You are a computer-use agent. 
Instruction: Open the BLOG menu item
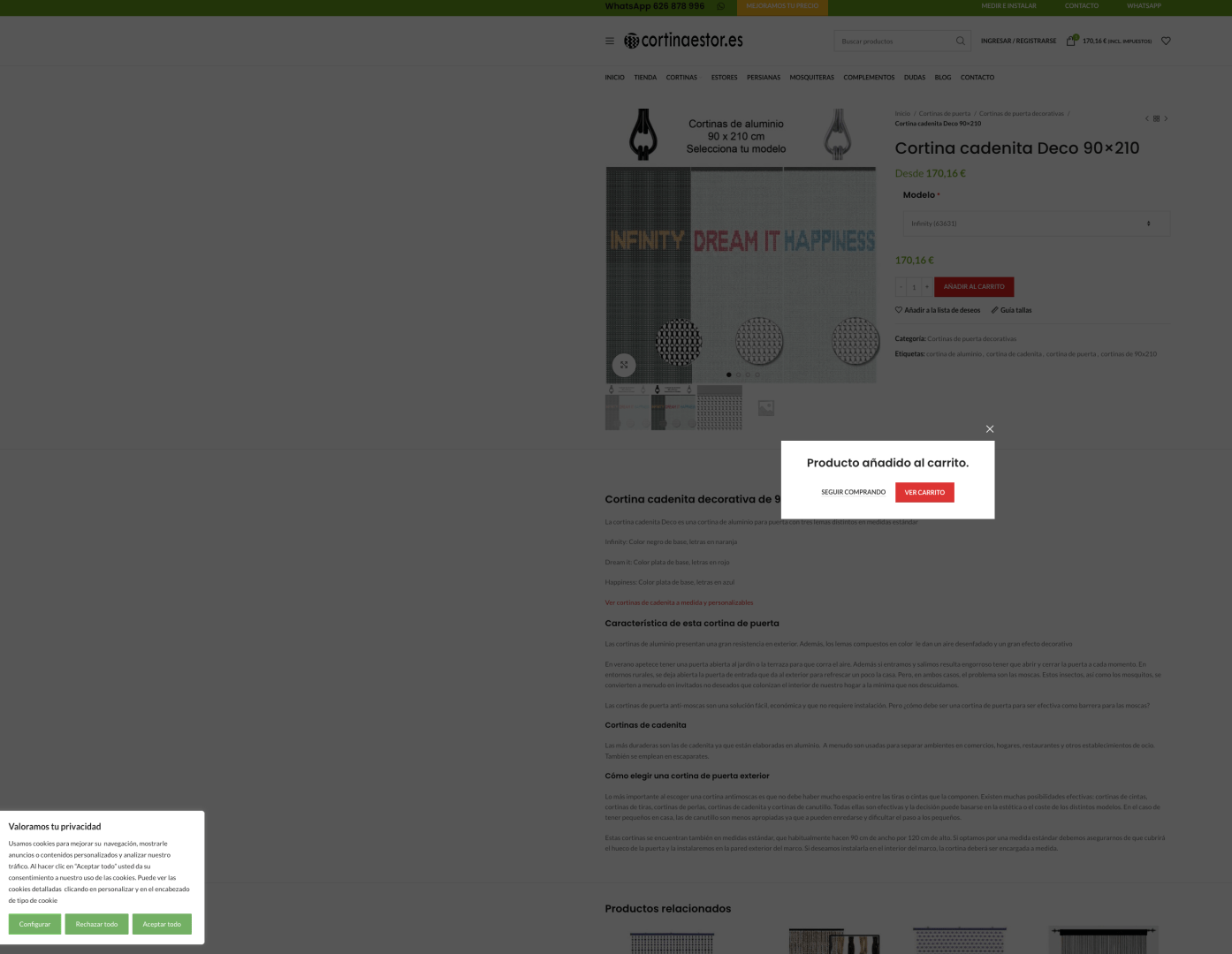[x=943, y=78]
